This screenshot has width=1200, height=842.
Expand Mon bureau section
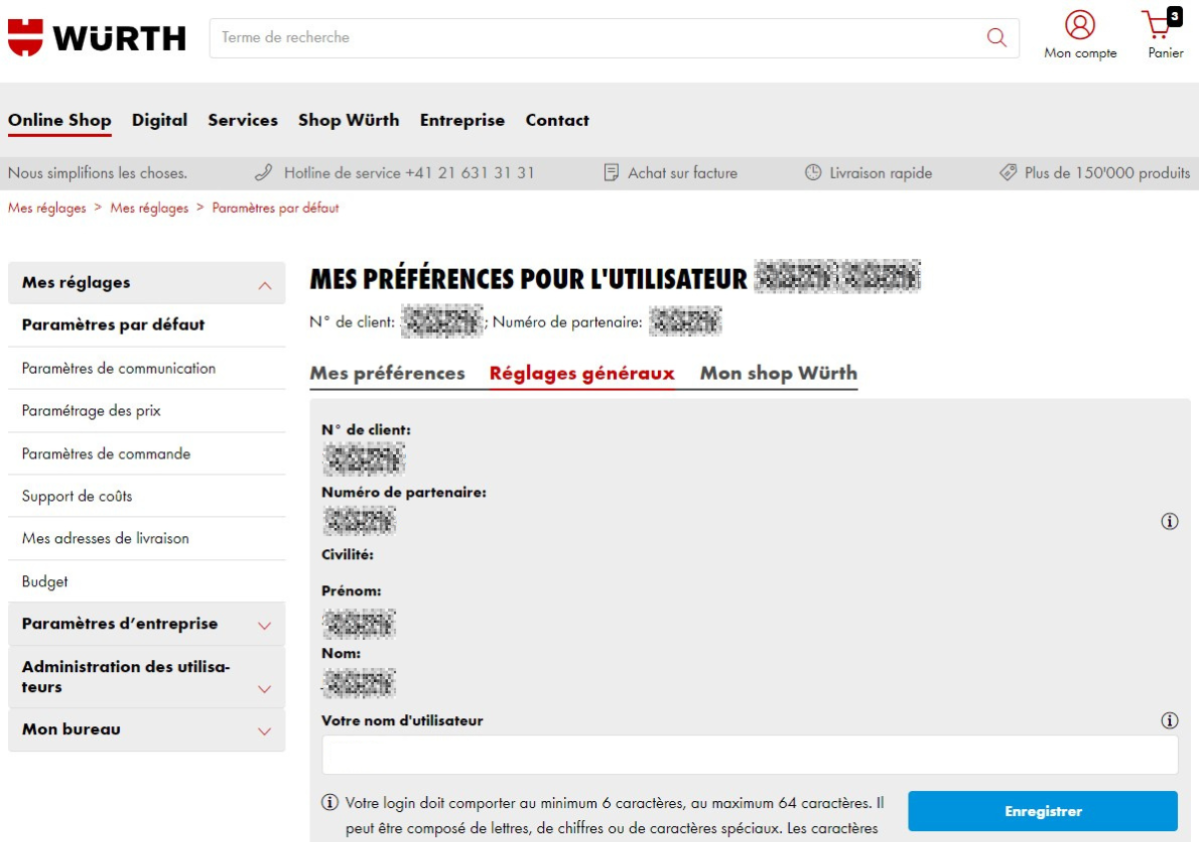tap(264, 732)
